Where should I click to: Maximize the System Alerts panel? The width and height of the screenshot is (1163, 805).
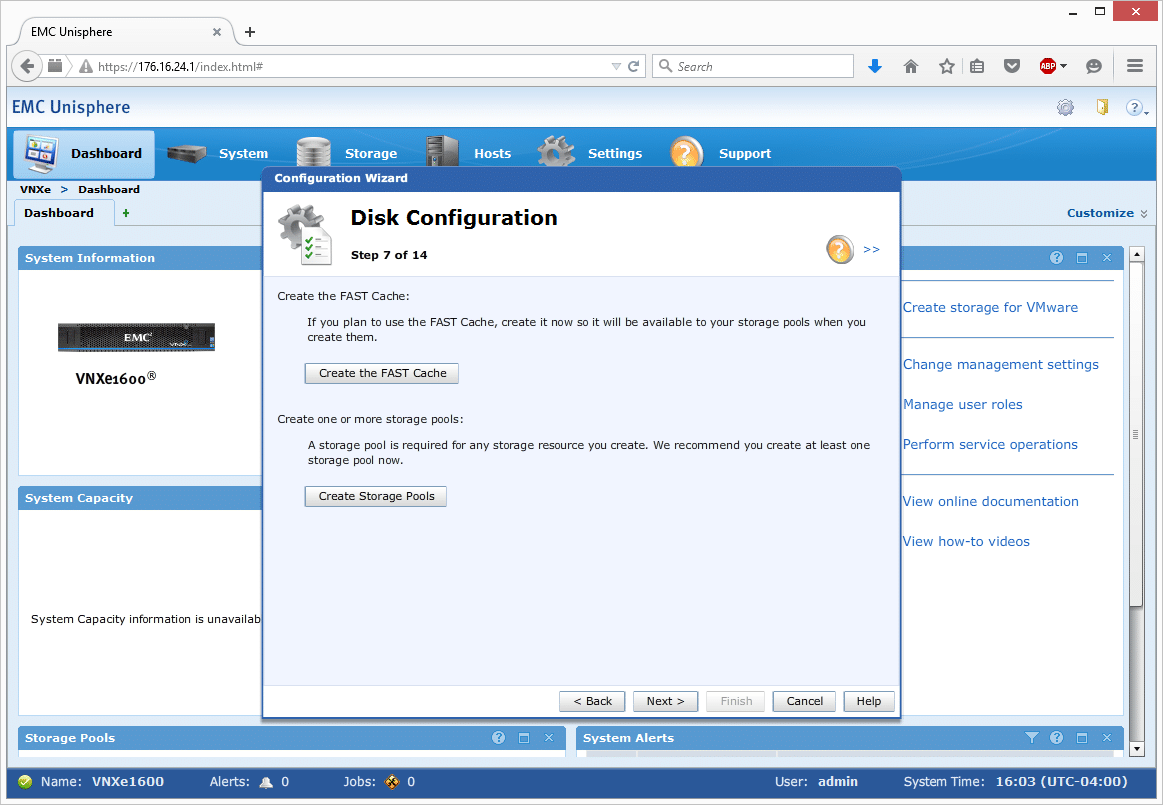(x=1082, y=738)
